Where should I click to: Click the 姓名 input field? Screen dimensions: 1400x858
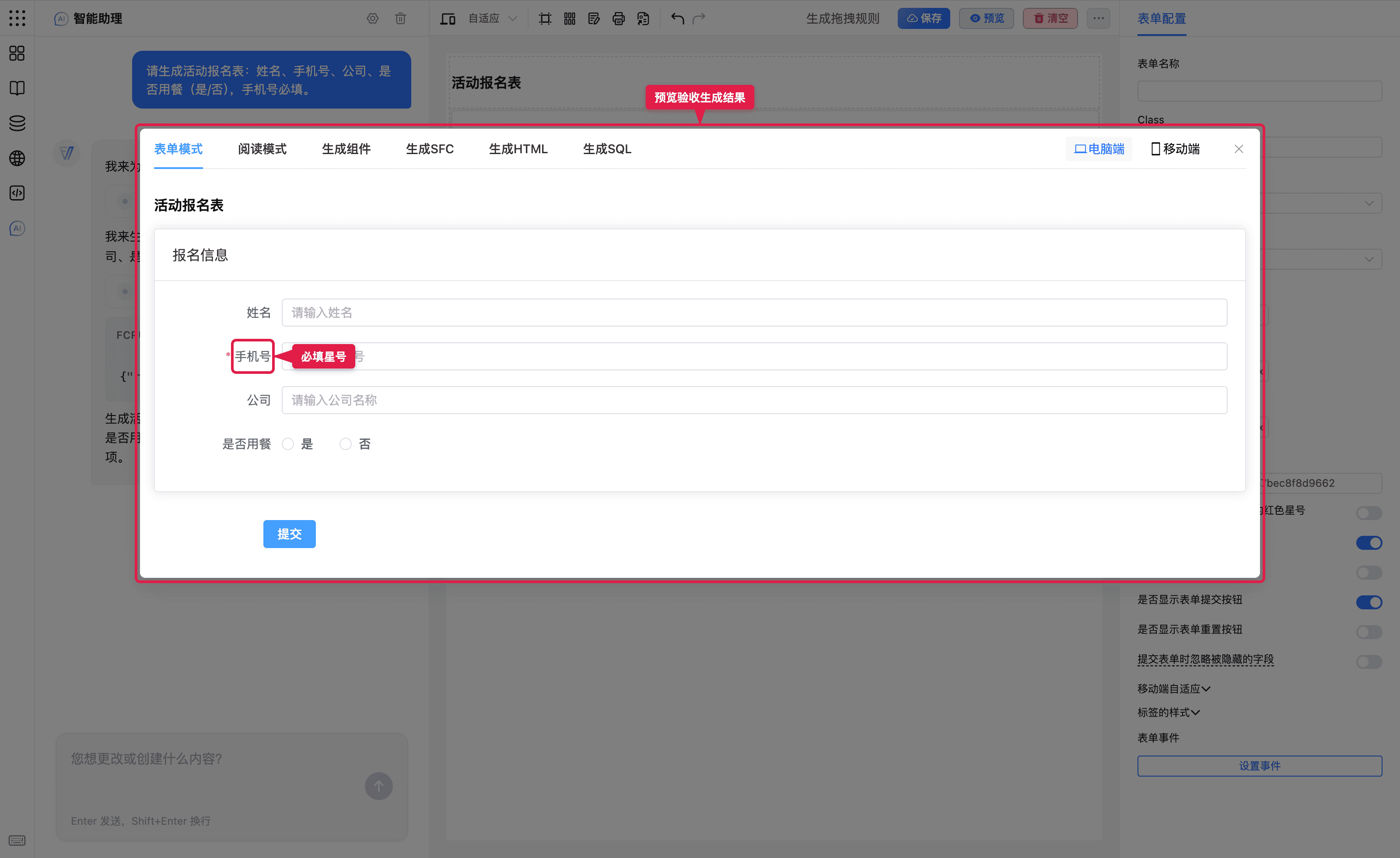pyautogui.click(x=754, y=313)
